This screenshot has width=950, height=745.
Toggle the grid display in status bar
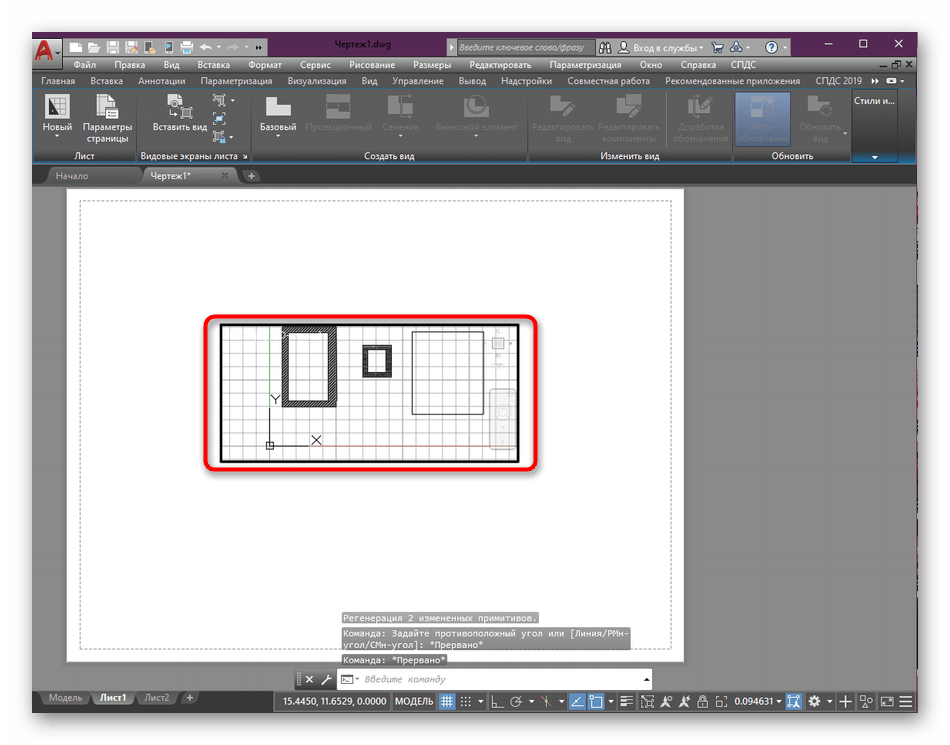pyautogui.click(x=447, y=701)
